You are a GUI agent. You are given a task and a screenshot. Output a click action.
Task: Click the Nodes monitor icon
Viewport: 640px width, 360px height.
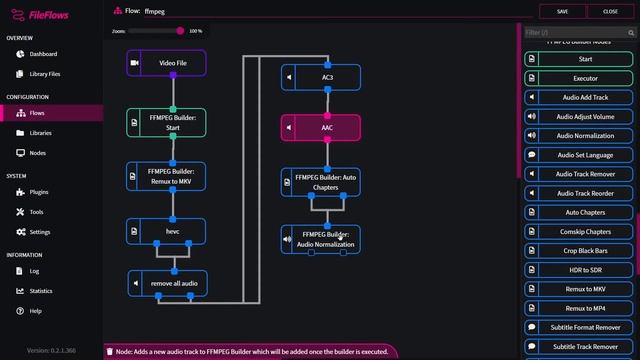pyautogui.click(x=20, y=153)
